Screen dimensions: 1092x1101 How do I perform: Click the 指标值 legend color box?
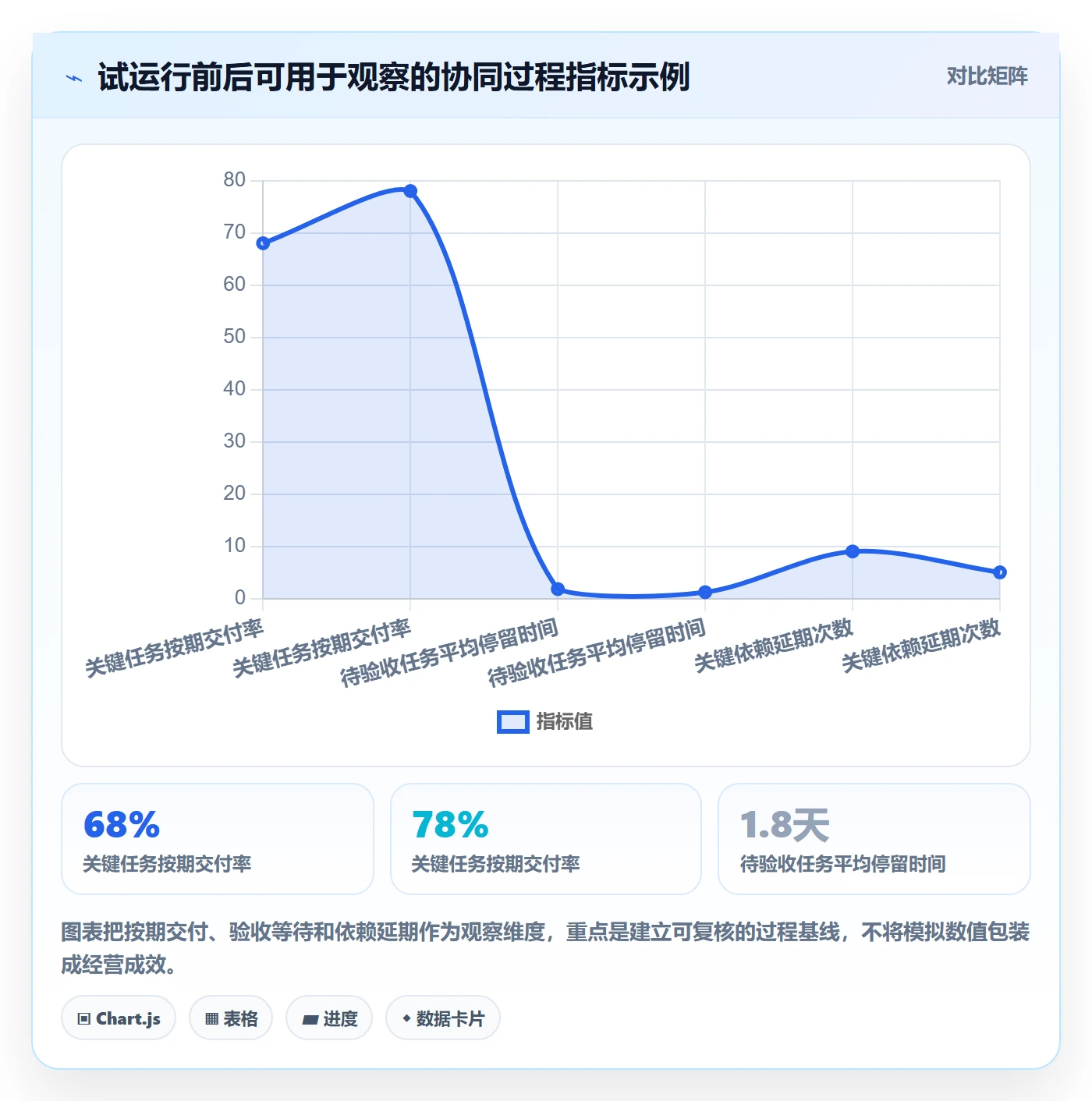[513, 722]
